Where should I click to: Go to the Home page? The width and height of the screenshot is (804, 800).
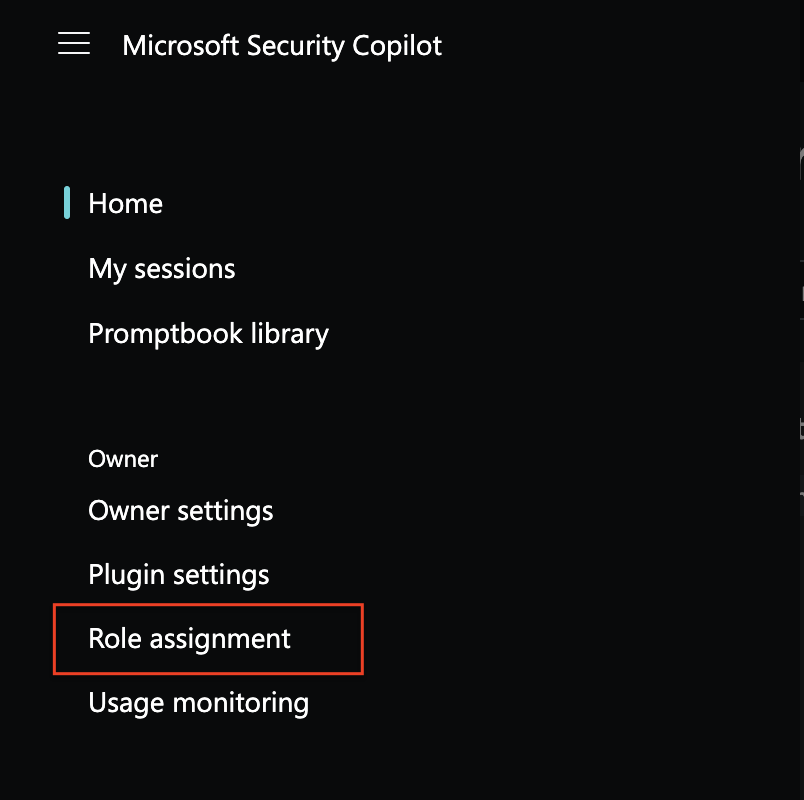[x=125, y=204]
